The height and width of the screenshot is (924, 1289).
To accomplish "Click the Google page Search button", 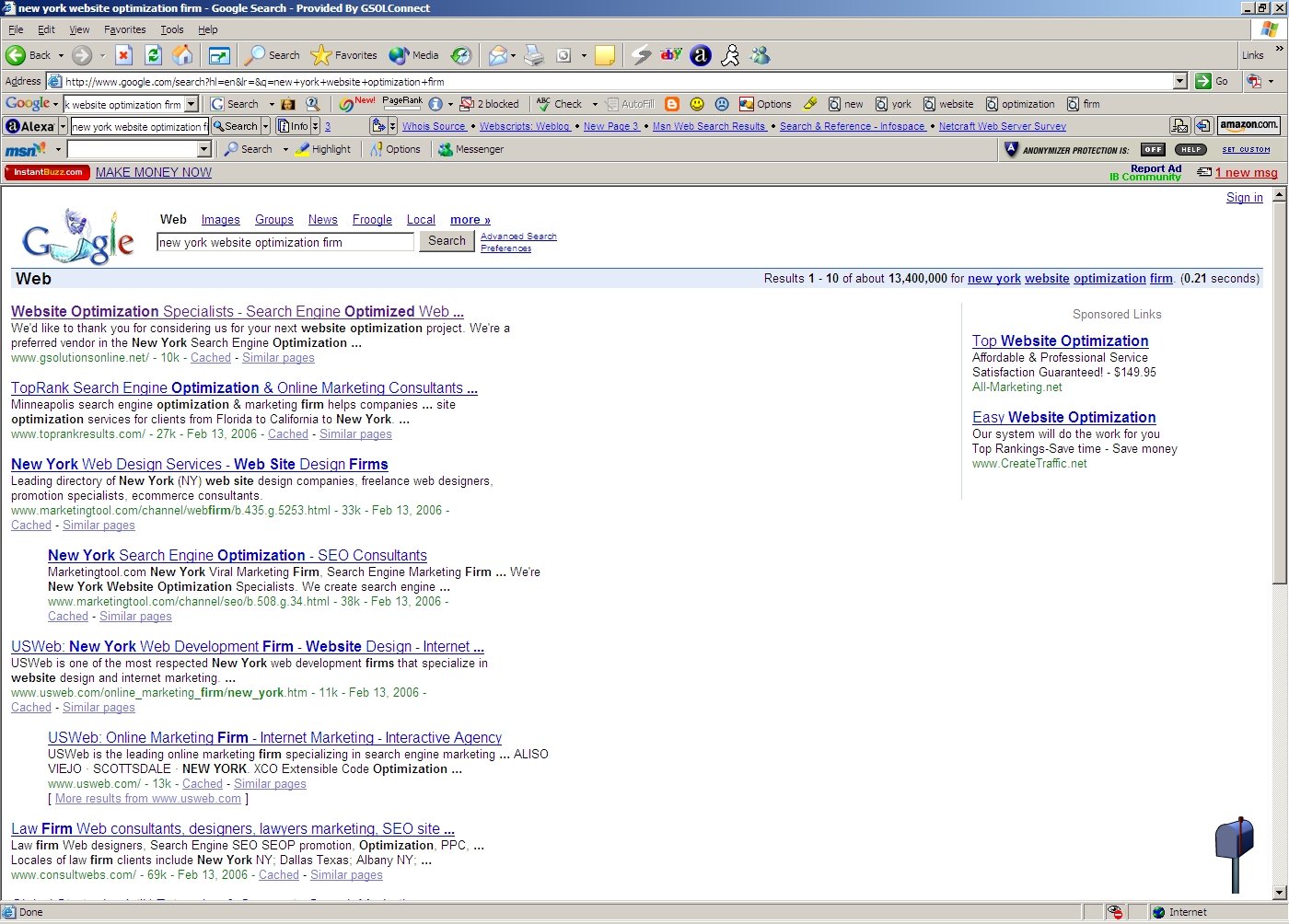I will (x=447, y=241).
